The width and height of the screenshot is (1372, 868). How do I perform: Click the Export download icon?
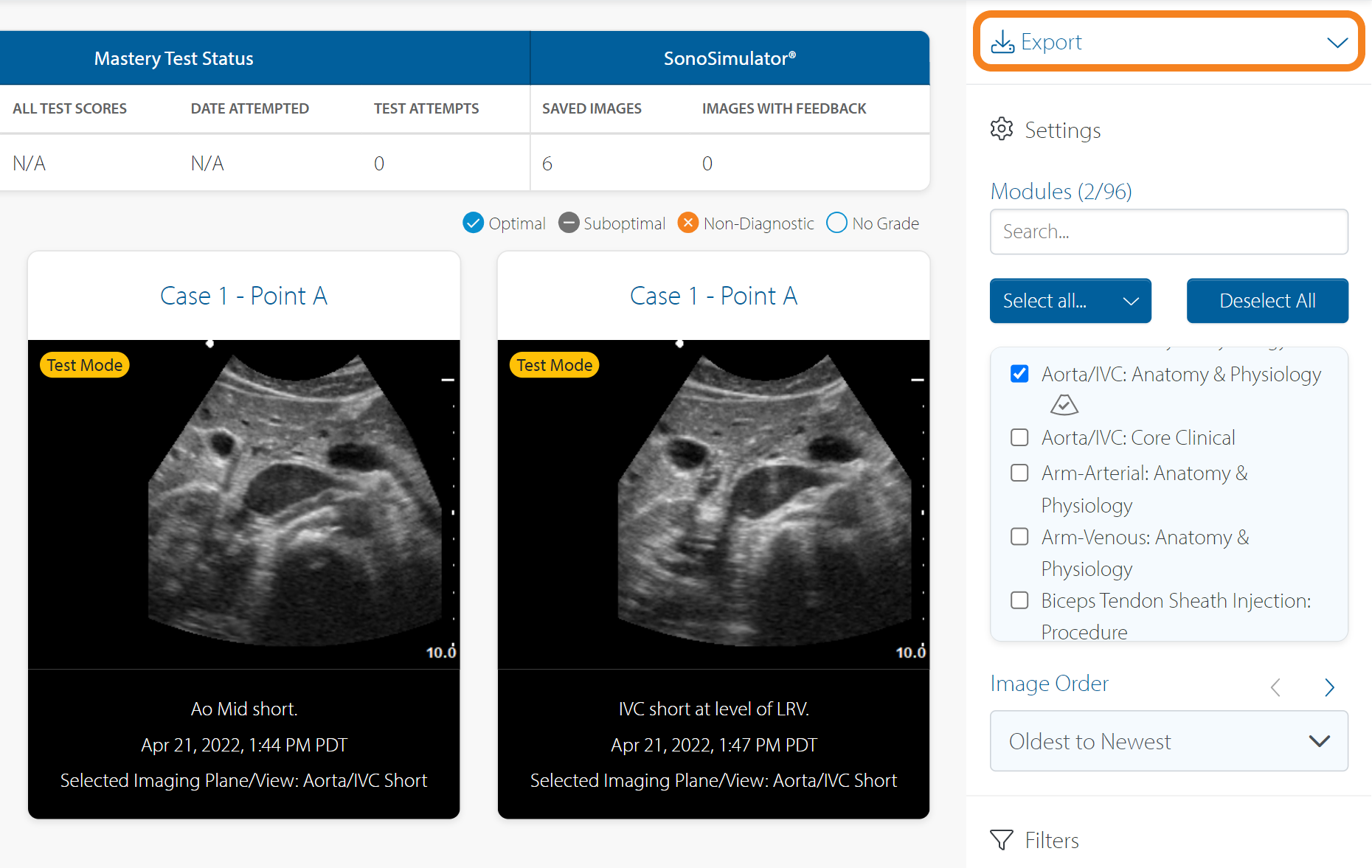tap(1002, 42)
